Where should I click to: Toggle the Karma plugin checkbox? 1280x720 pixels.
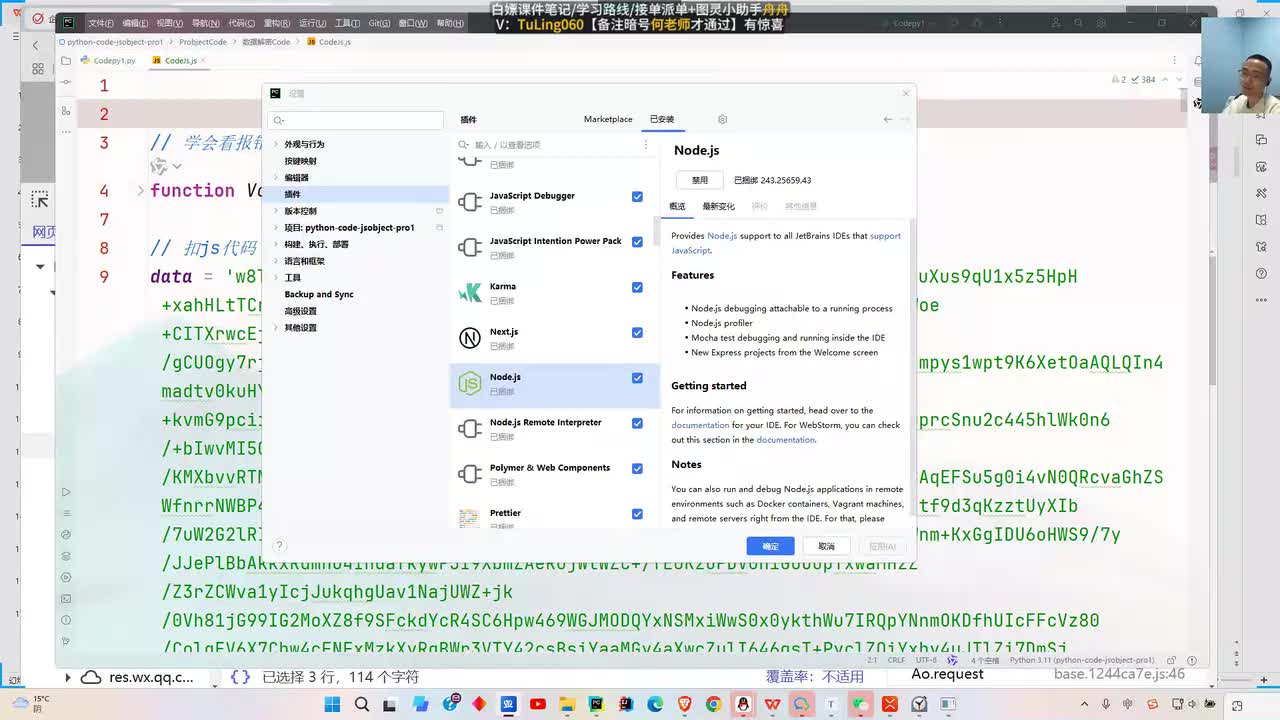pyautogui.click(x=637, y=287)
